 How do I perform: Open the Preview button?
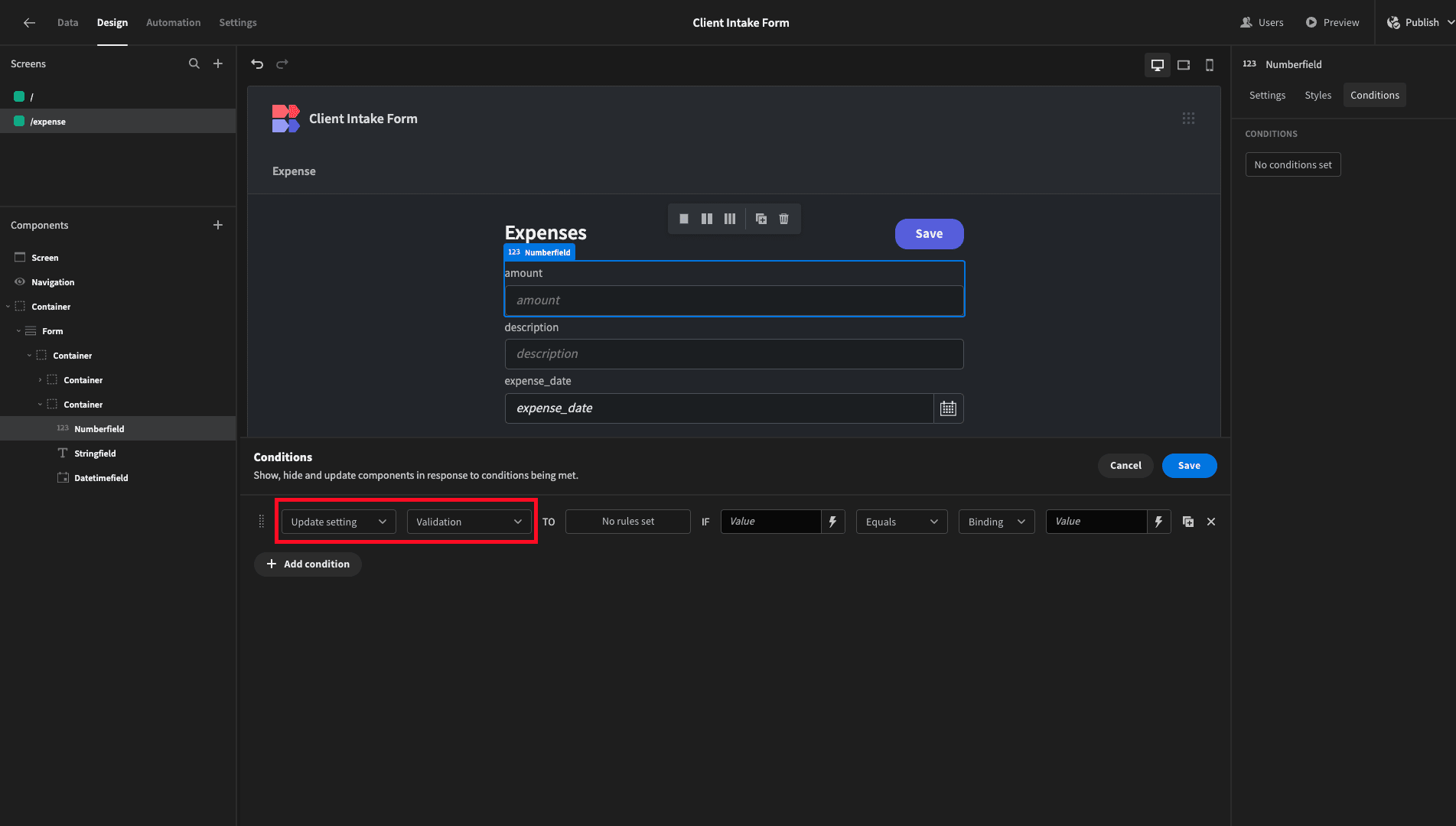tap(1333, 23)
